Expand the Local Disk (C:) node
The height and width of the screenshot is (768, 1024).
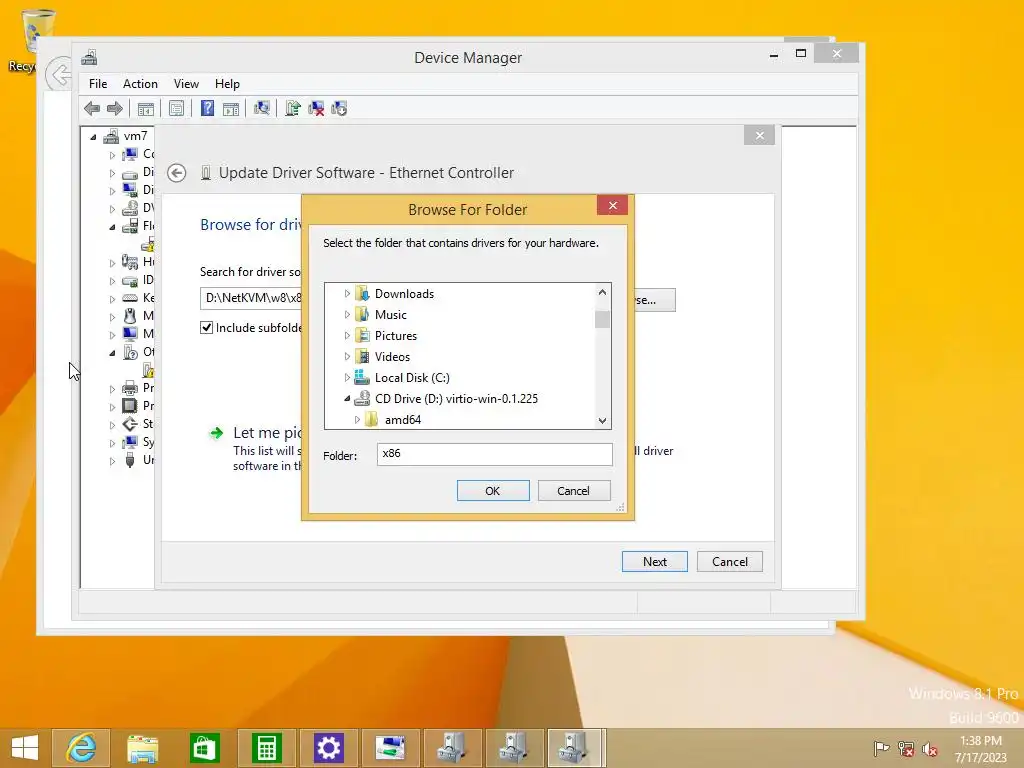347,377
